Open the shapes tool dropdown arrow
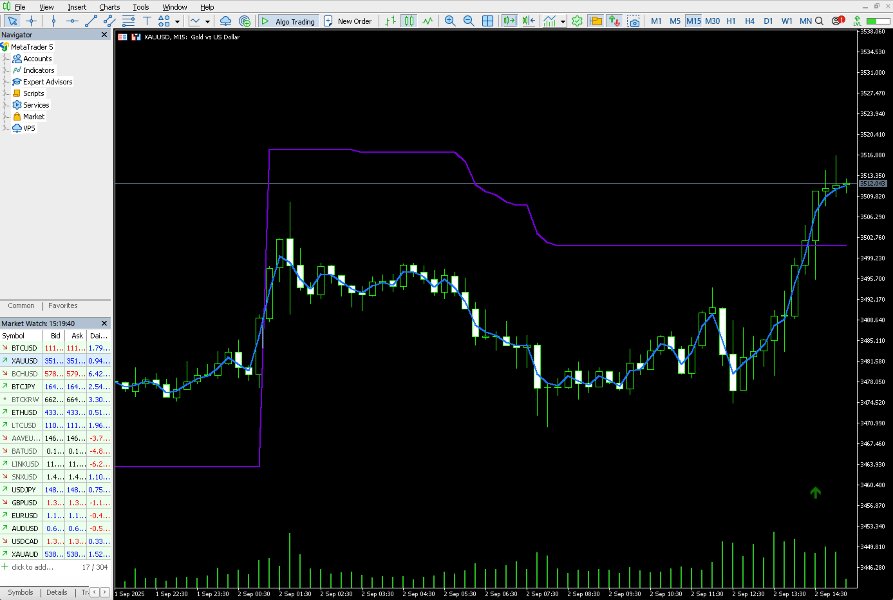The image size is (893, 600). coord(178,21)
